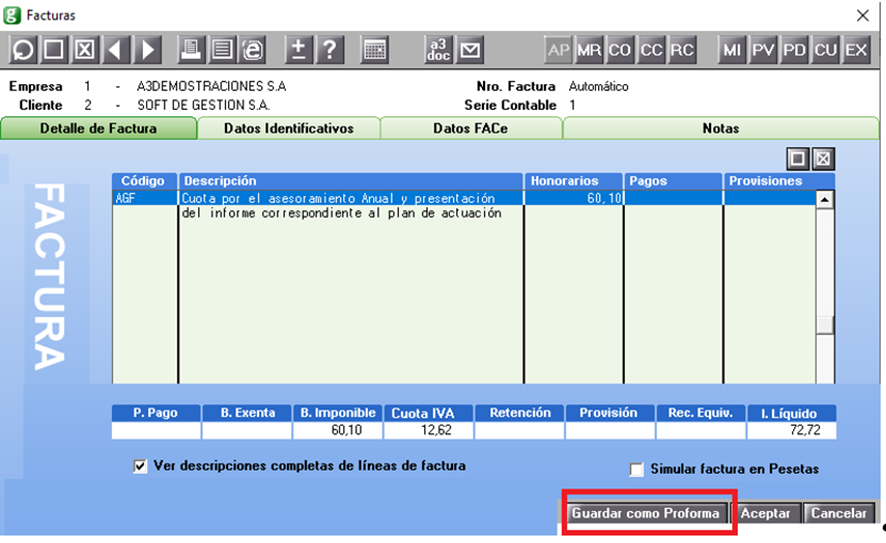The height and width of the screenshot is (543, 886).
Task: Click the grid scrollbar up arrow
Action: 825,199
